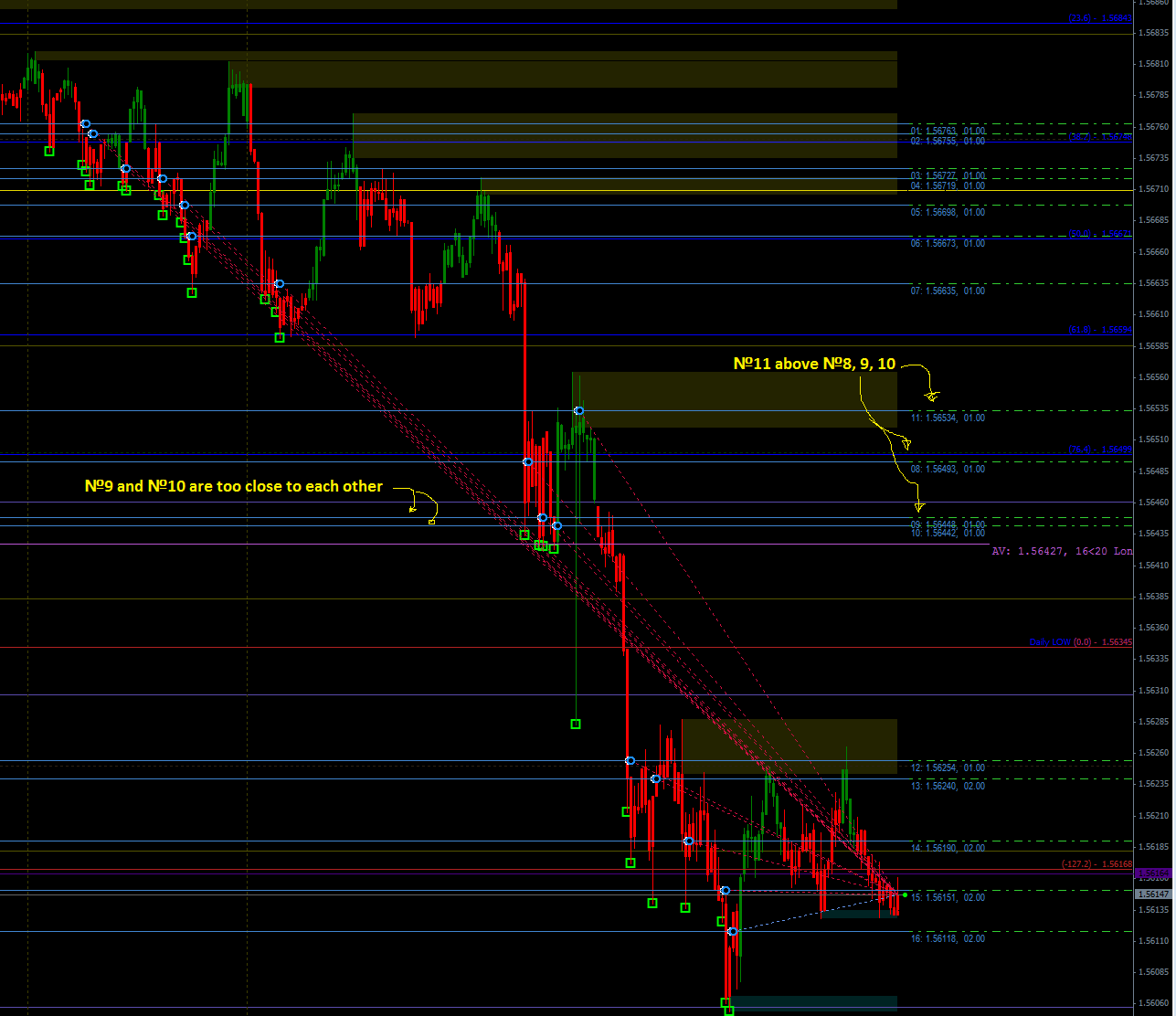The width and height of the screenshot is (1176, 1016).
Task: Click price scale value 1.56285
Action: (1155, 722)
